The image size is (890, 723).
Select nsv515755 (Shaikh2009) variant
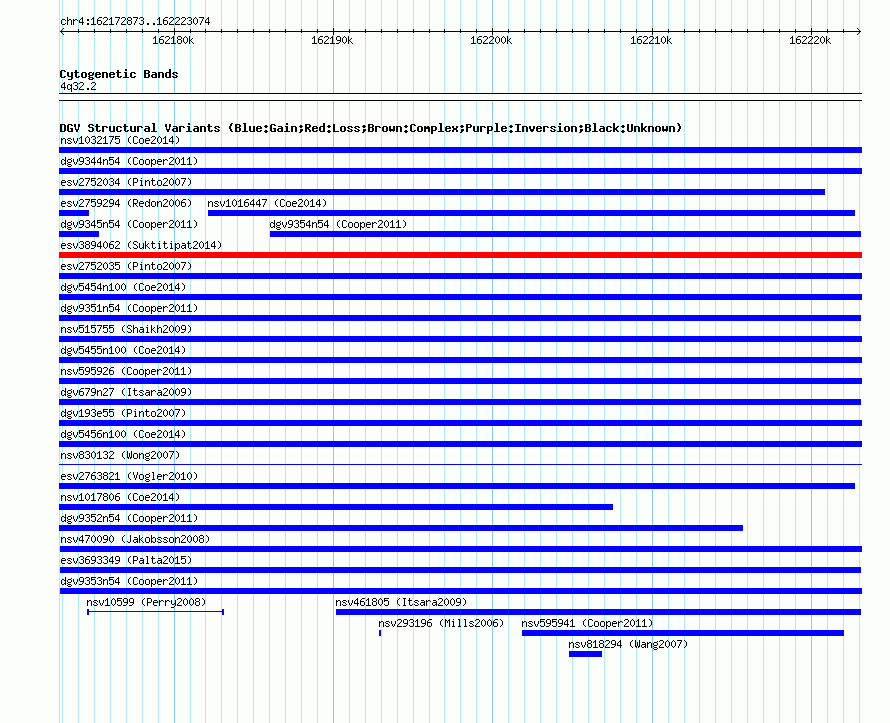[x=460, y=339]
